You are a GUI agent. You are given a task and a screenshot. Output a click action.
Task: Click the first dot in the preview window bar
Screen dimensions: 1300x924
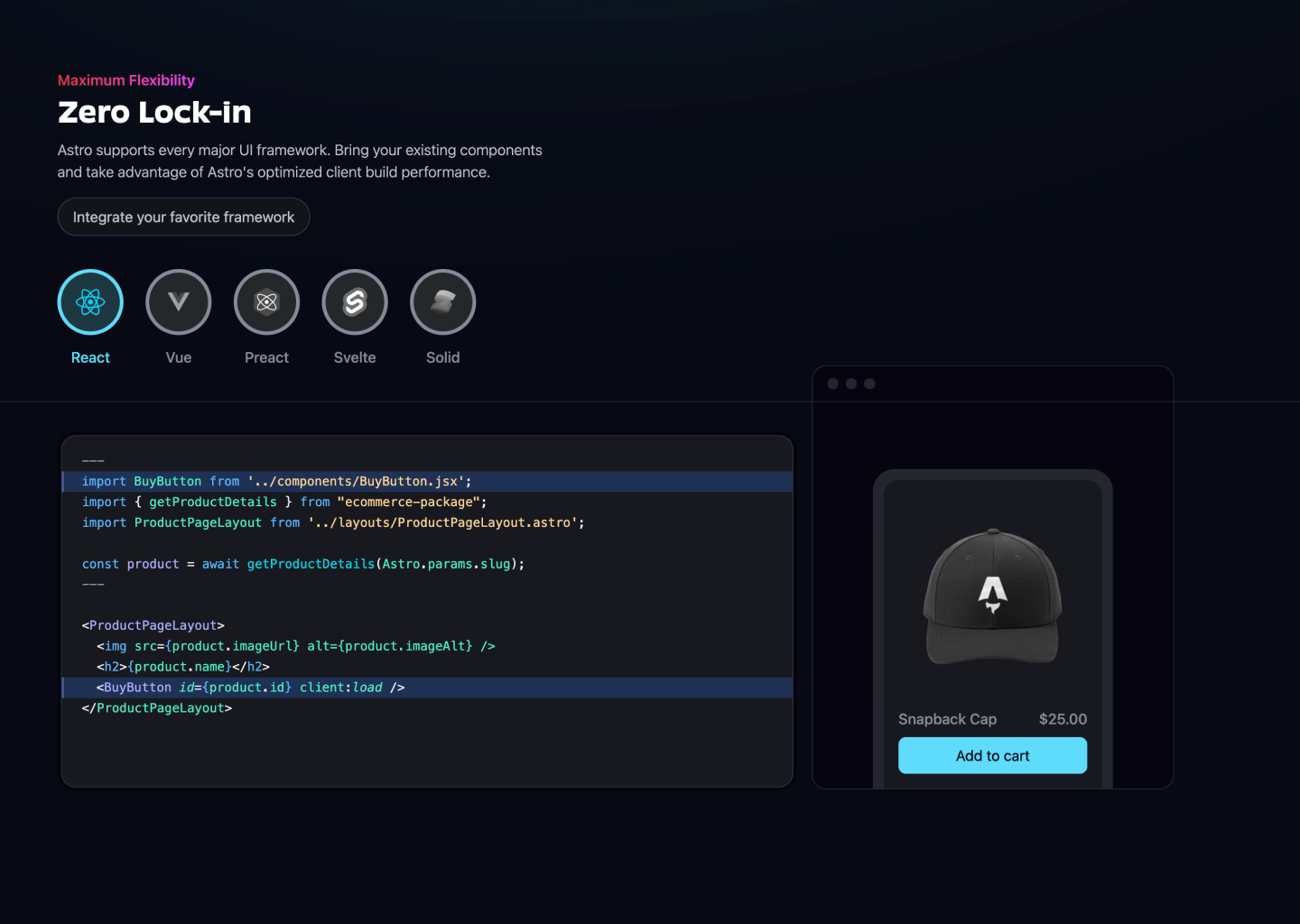(x=832, y=383)
